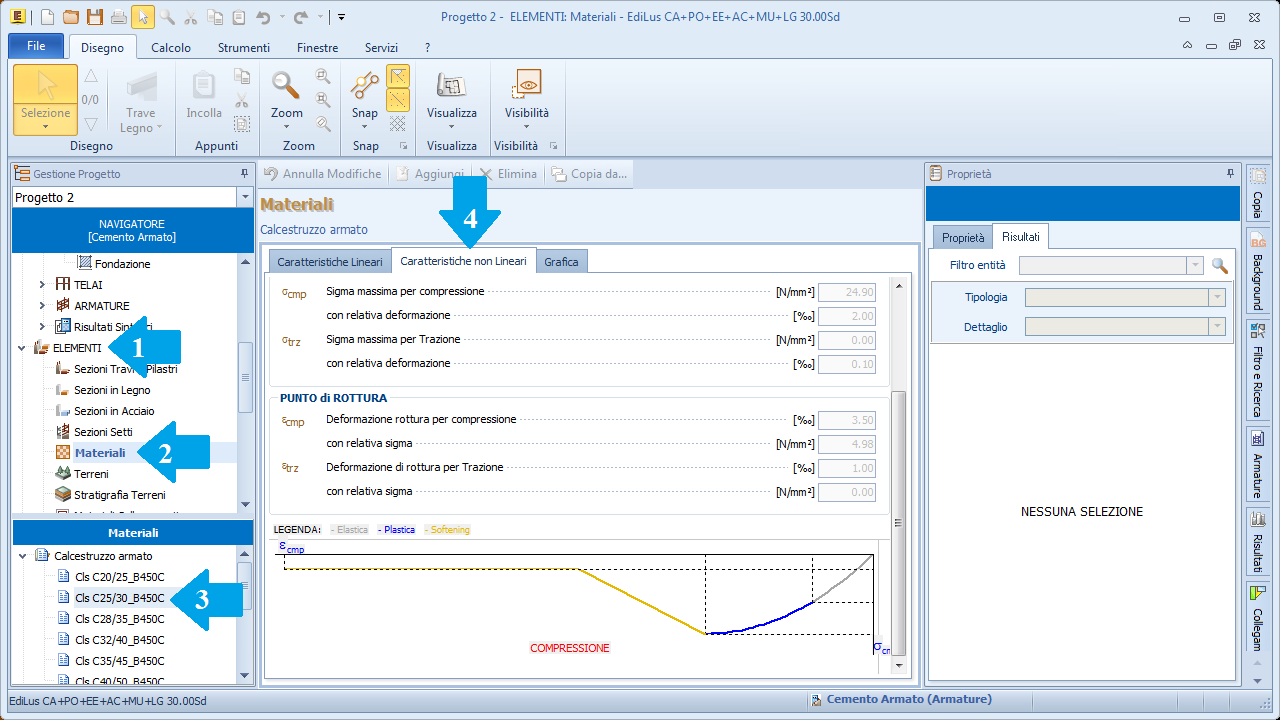Screen dimensions: 1281x723
Task: Click the magnifier icon beside Filtro entità
Action: click(x=1219, y=266)
